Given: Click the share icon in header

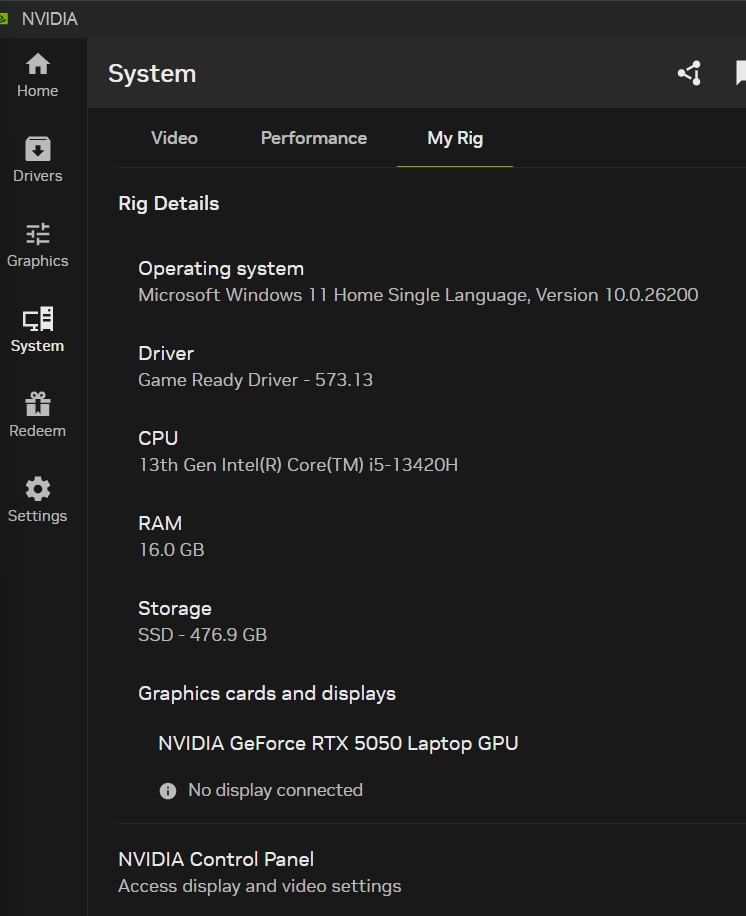Looking at the screenshot, I should [x=689, y=74].
